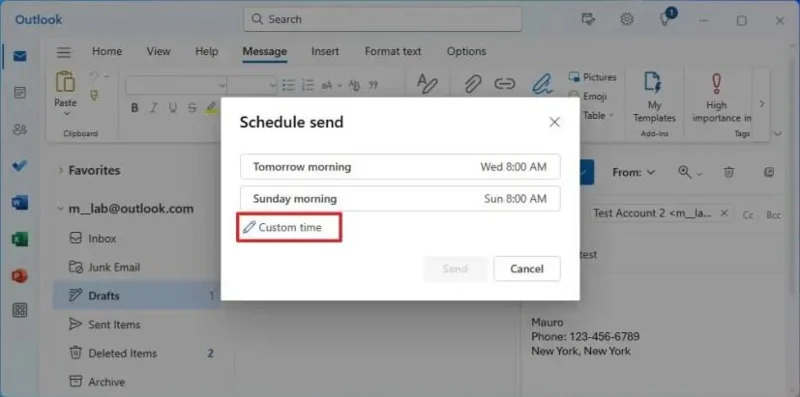Show more ribbon commands arrow
Screen dimensions: 800x397
pyautogui.click(x=762, y=104)
